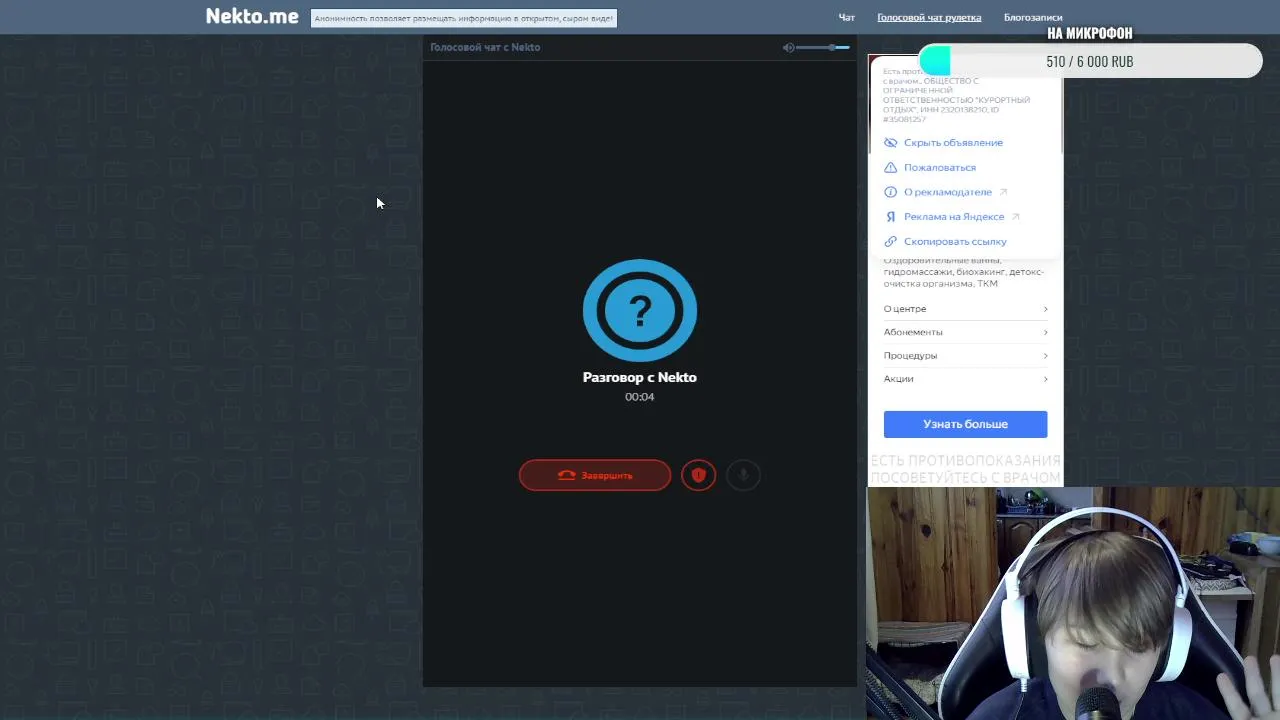This screenshot has width=1280, height=720.
Task: Expand the Процедуры row
Action: 965,355
